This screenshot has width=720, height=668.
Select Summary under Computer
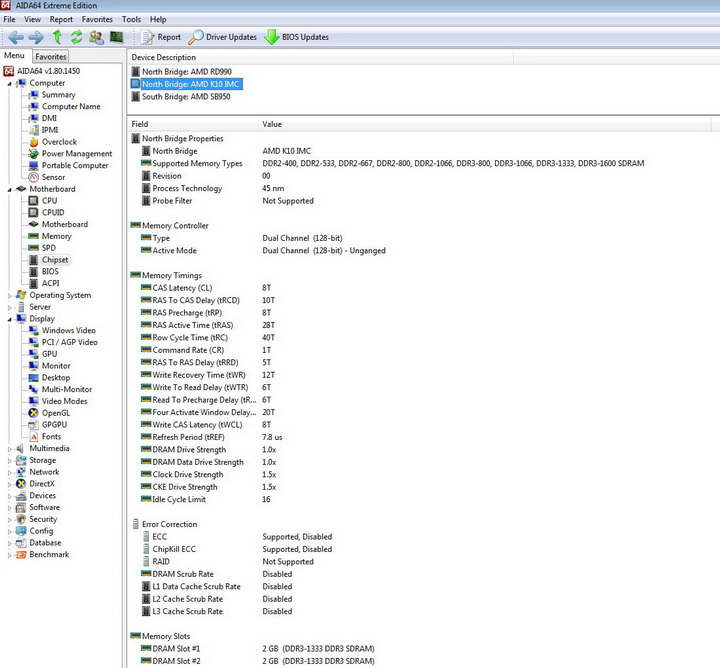coord(58,95)
